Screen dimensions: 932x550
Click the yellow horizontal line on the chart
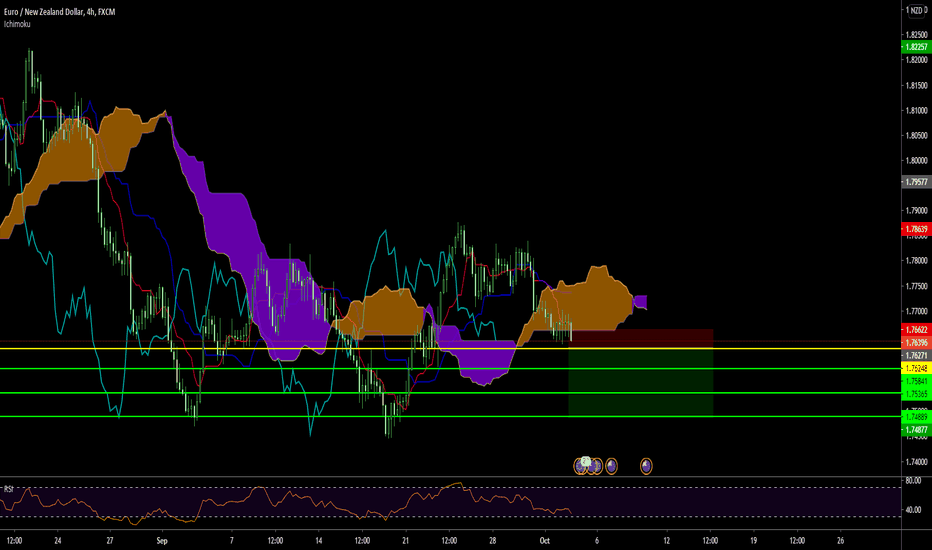pos(450,348)
